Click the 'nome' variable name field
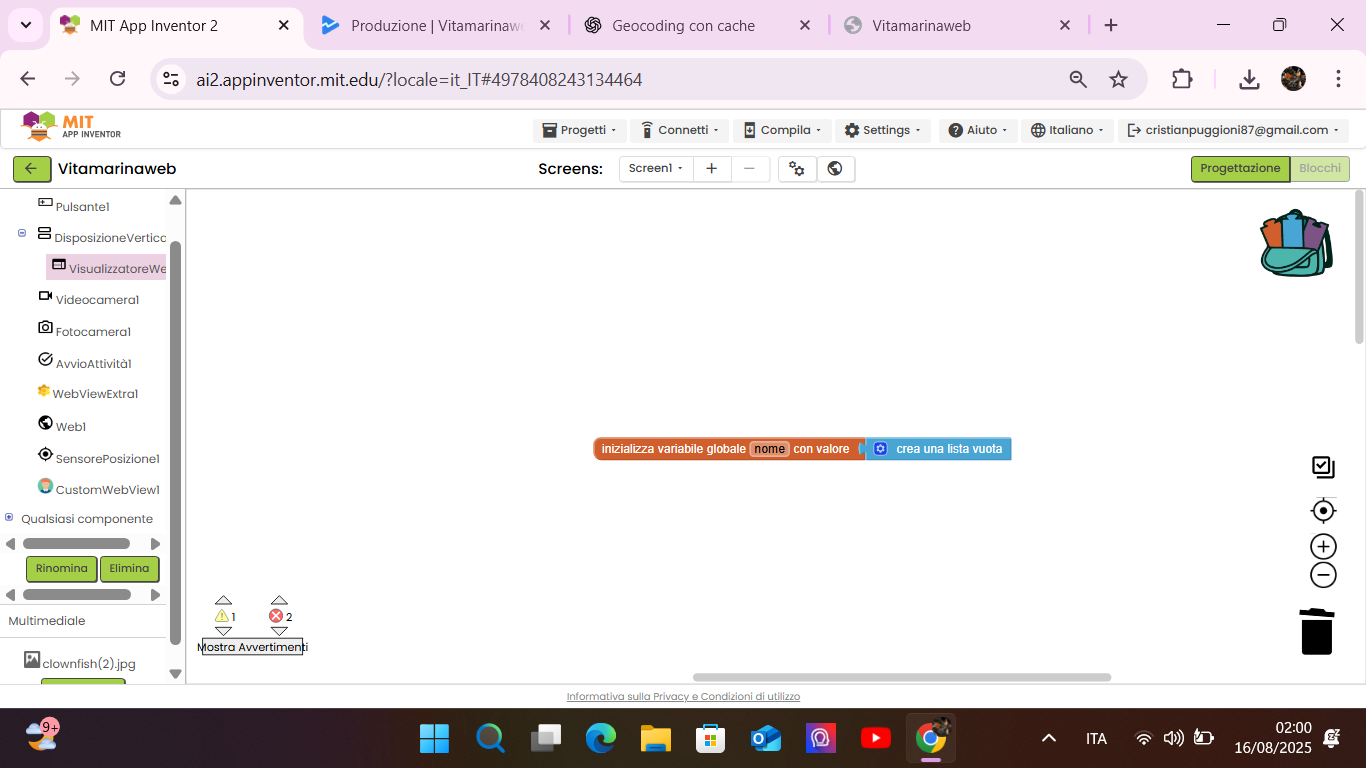Image resolution: width=1366 pixels, height=768 pixels. point(769,449)
